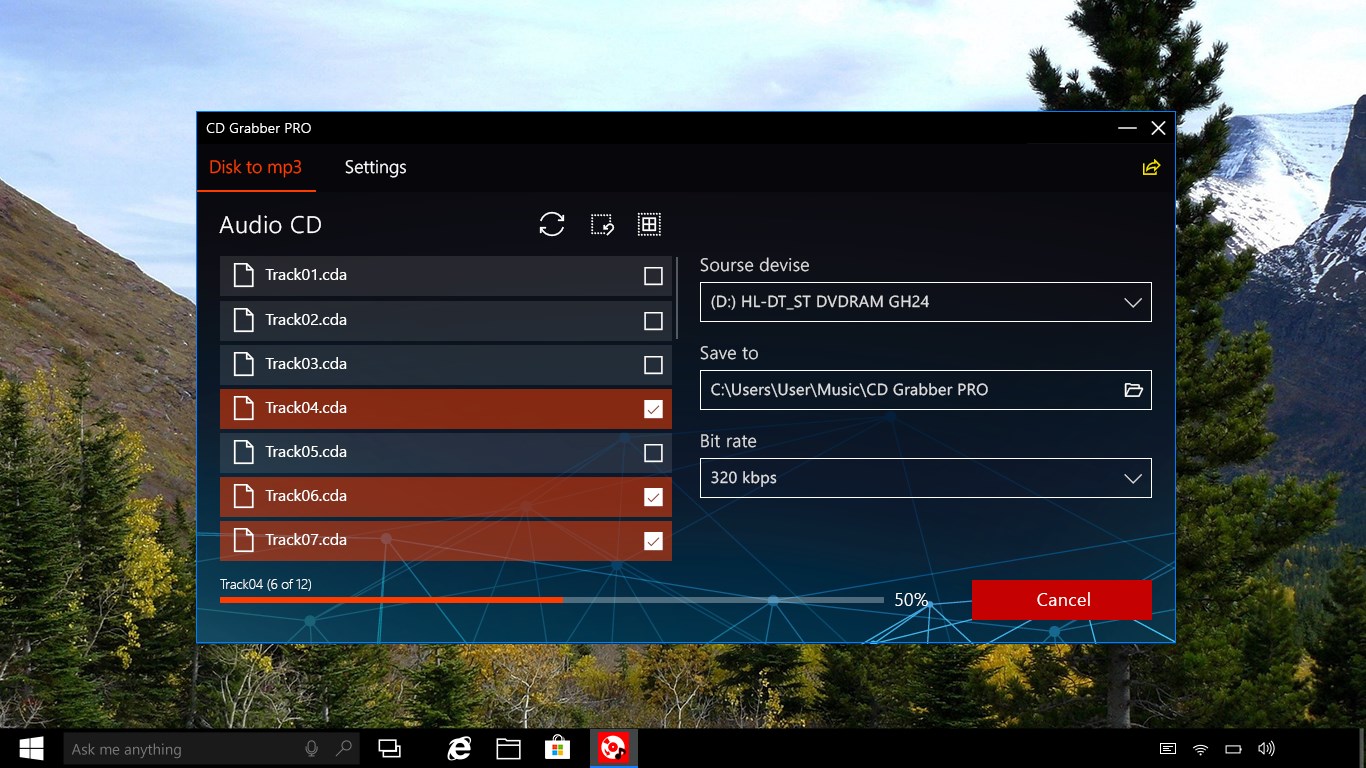Screen dimensions: 1366x768
Task: Select the Track05.cda file name
Action: (x=306, y=452)
